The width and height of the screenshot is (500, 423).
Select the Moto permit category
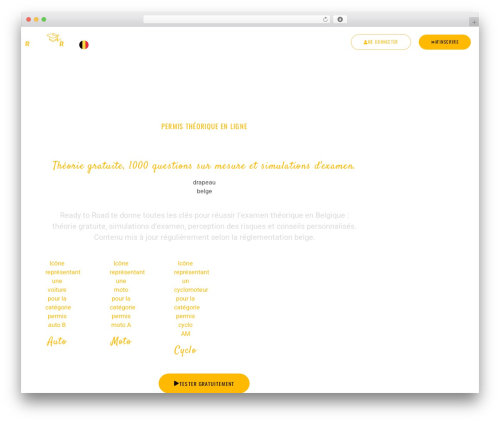click(121, 341)
